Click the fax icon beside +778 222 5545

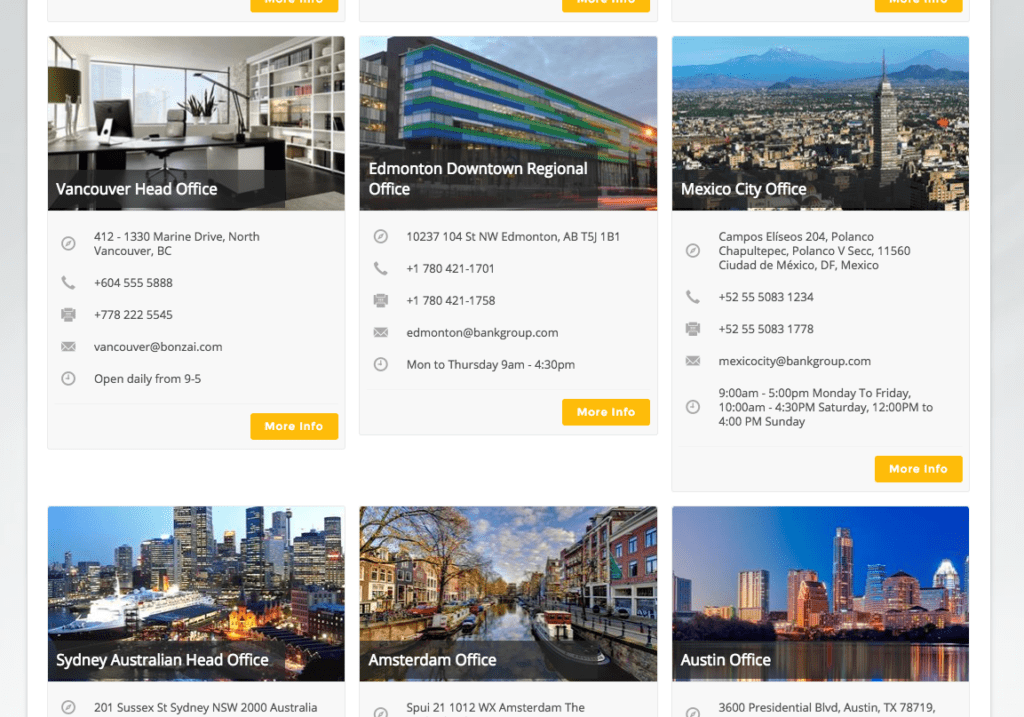pyautogui.click(x=68, y=315)
